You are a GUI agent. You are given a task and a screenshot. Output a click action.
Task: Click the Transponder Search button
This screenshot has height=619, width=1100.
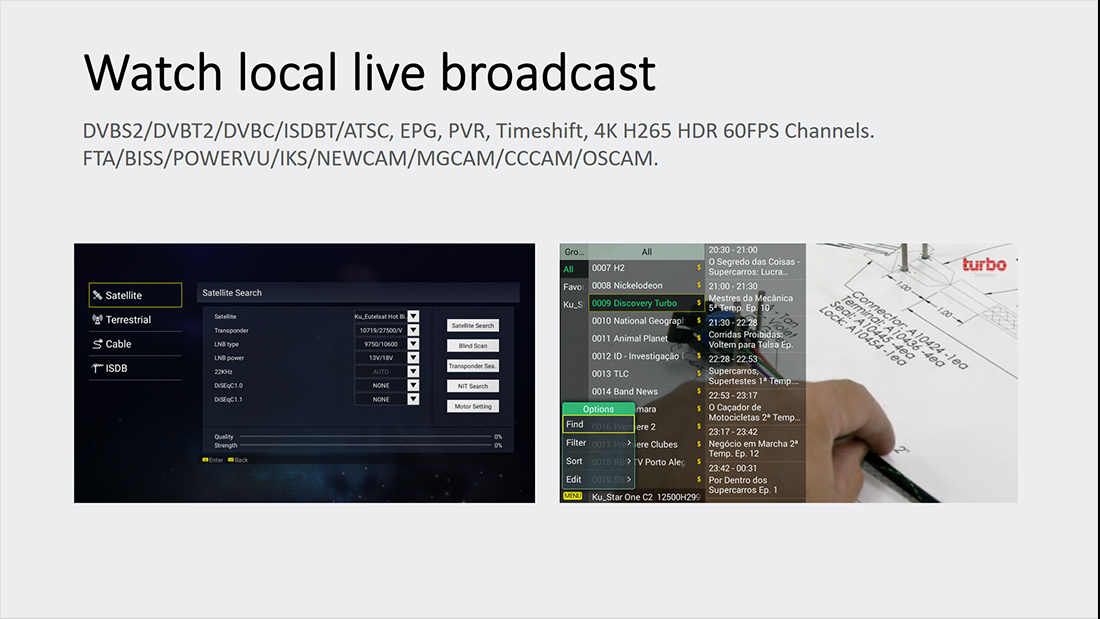click(x=473, y=366)
